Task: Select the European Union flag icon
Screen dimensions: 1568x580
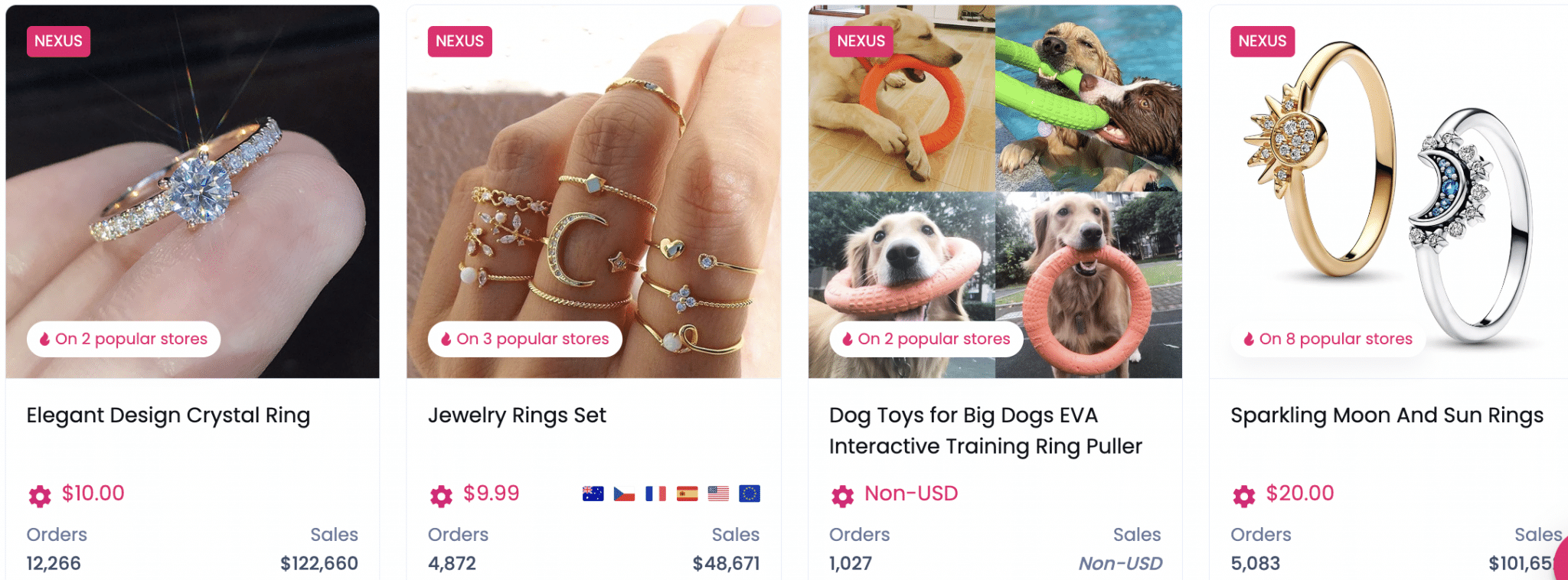Action: pos(750,494)
